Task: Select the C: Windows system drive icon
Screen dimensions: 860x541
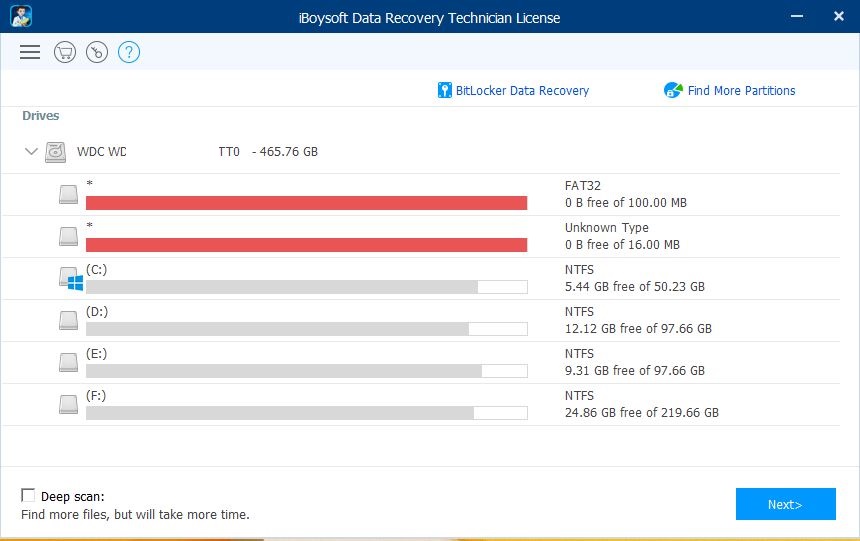Action: 71,279
